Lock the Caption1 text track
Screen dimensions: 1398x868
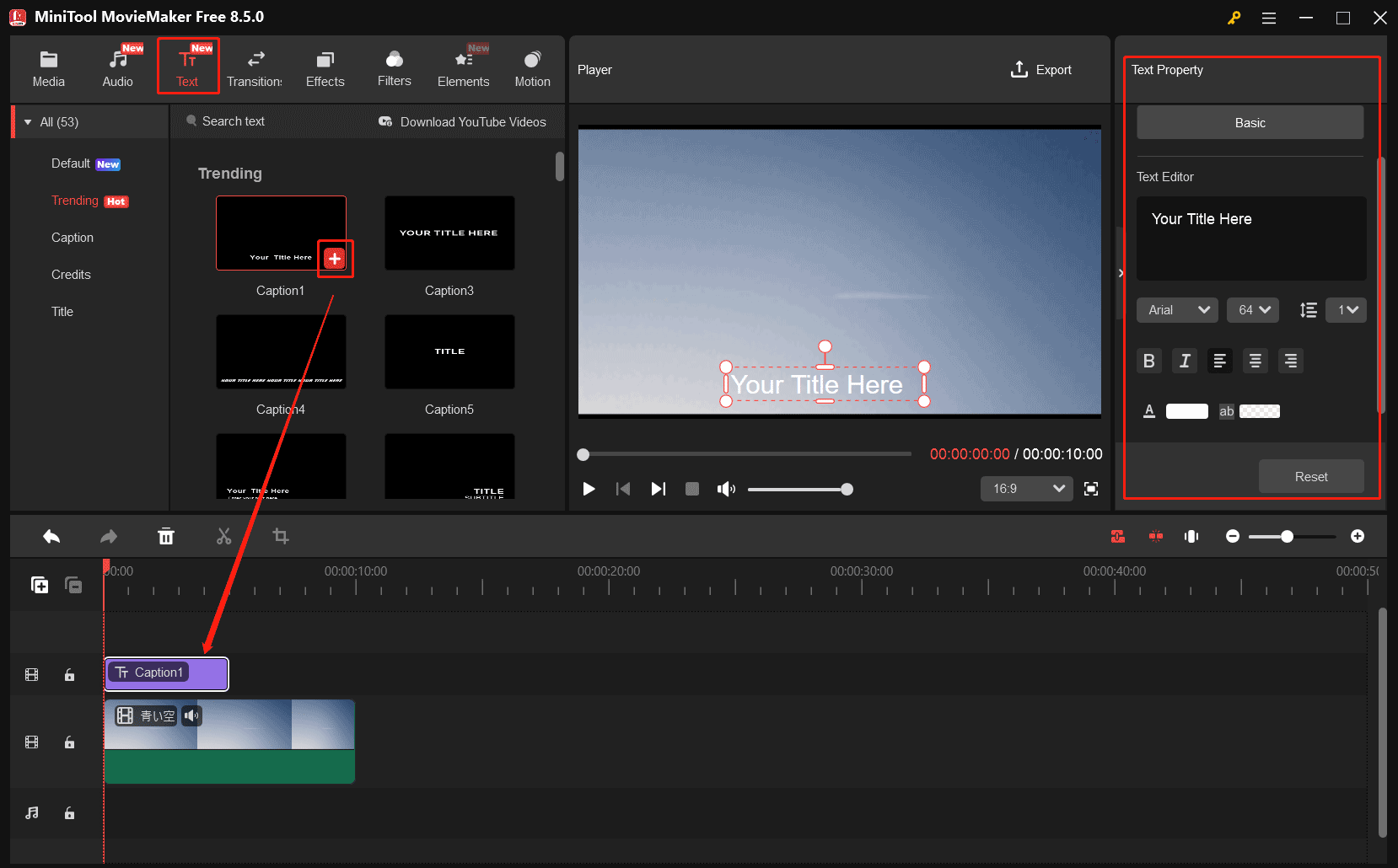(69, 674)
